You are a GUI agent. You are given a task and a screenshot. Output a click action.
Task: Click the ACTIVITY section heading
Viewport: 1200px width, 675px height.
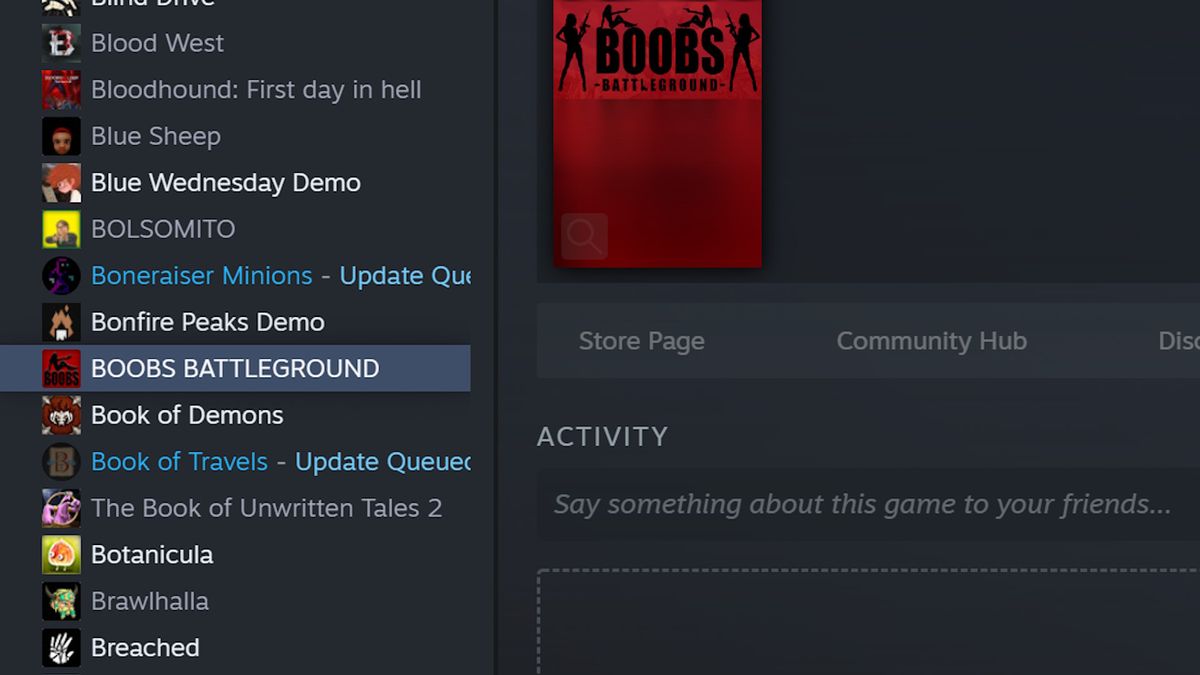pyautogui.click(x=602, y=436)
